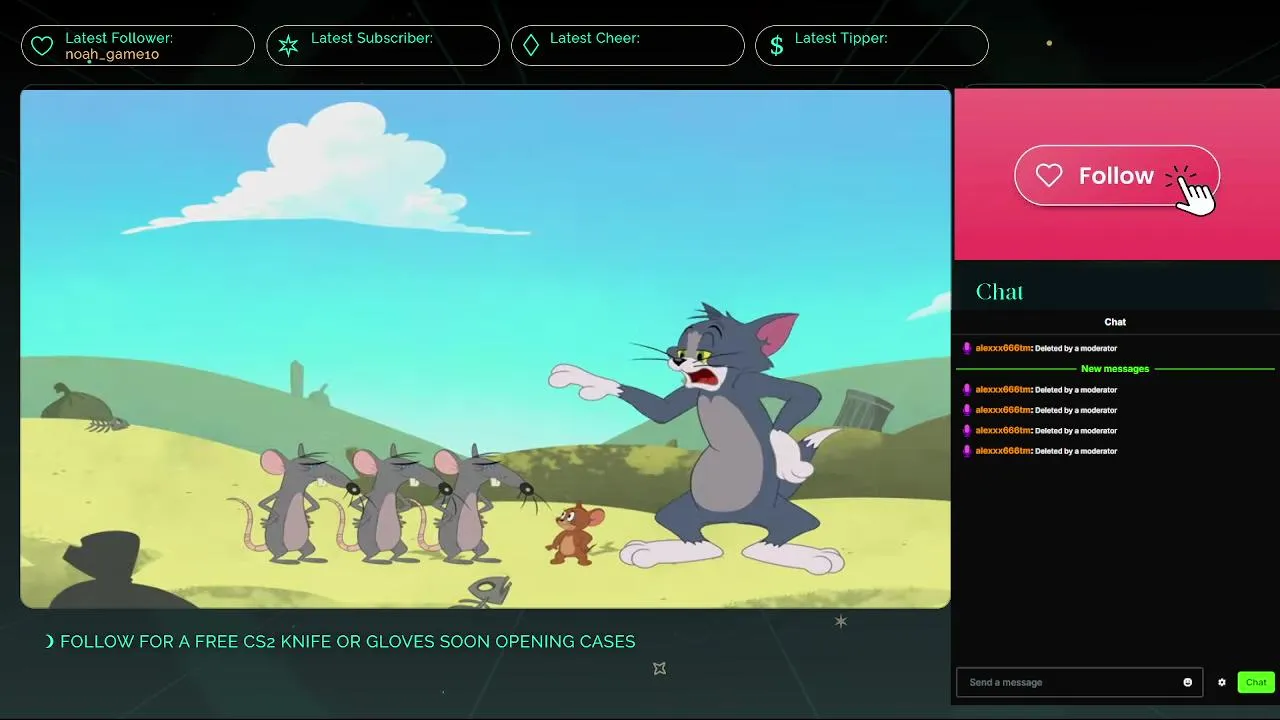Open the emoji picker in chat box

[x=1188, y=682]
